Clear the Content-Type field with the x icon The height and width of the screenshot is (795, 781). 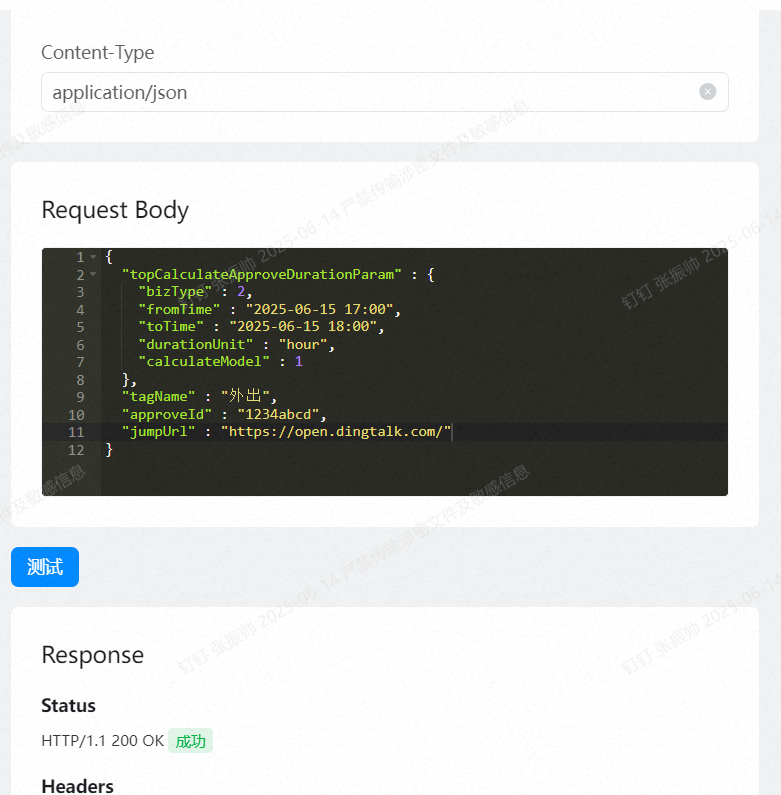tap(707, 92)
